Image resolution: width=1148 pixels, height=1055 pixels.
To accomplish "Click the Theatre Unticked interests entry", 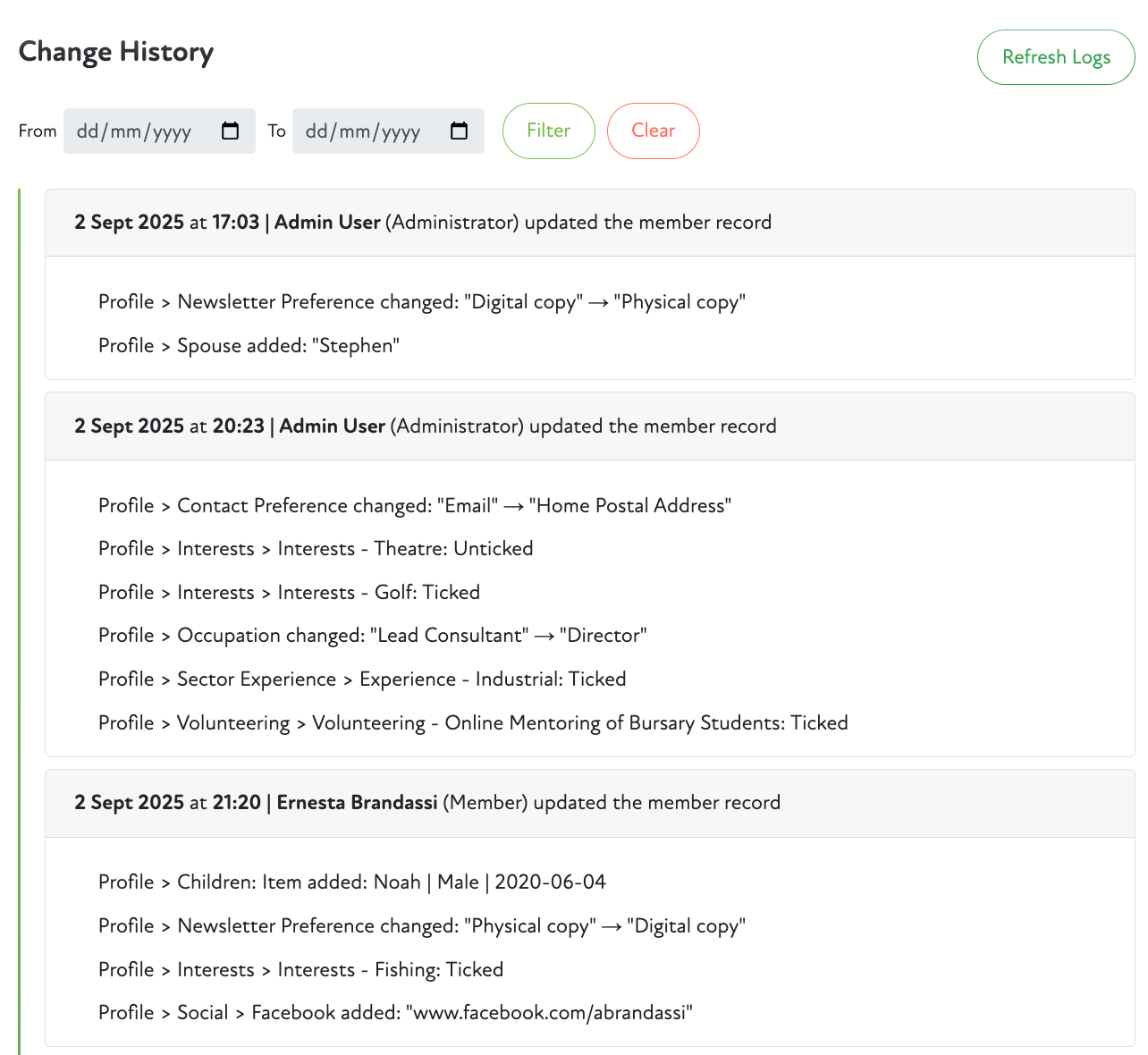I will tap(315, 549).
